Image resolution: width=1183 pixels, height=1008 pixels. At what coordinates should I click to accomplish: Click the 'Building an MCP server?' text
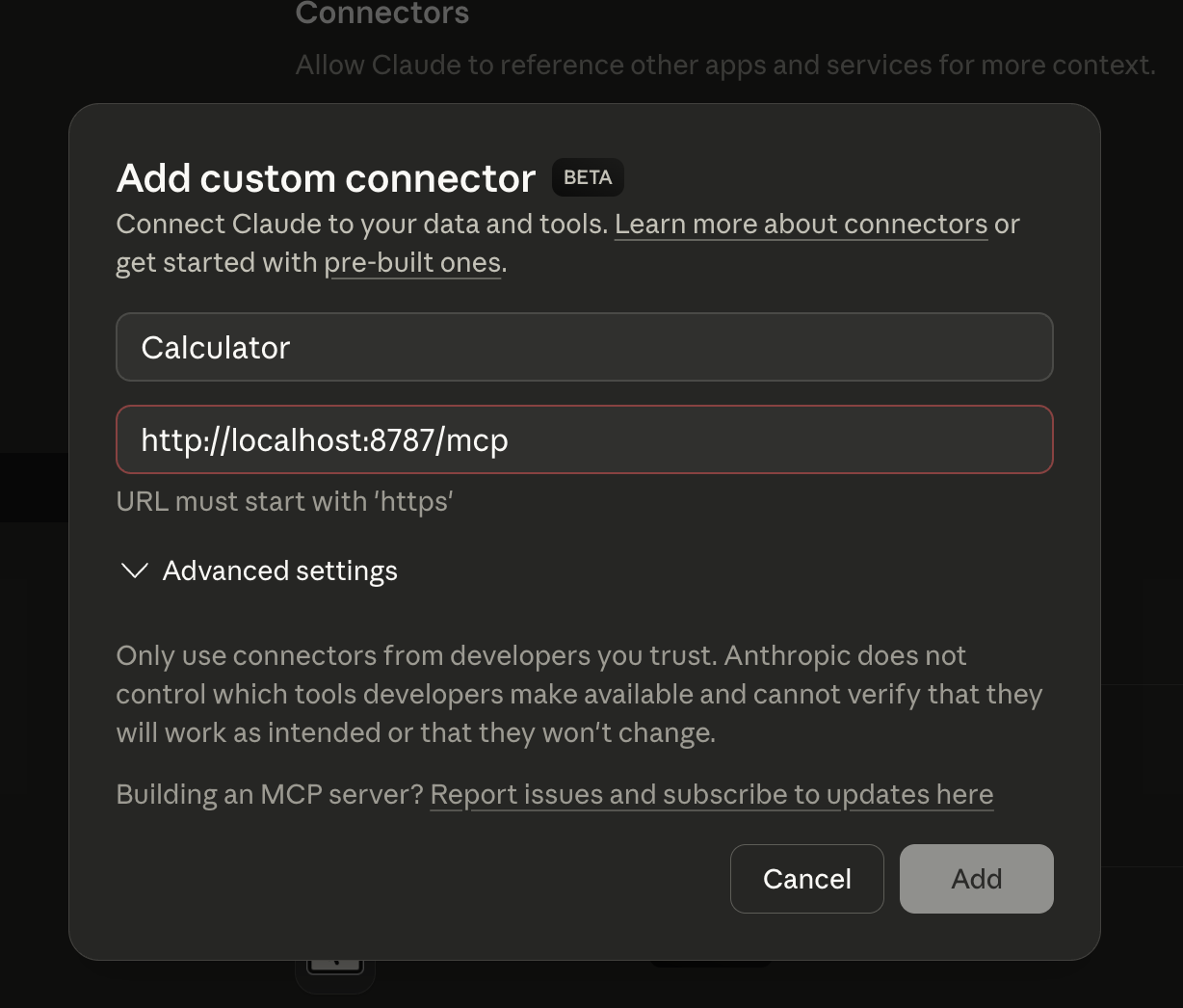click(x=271, y=794)
